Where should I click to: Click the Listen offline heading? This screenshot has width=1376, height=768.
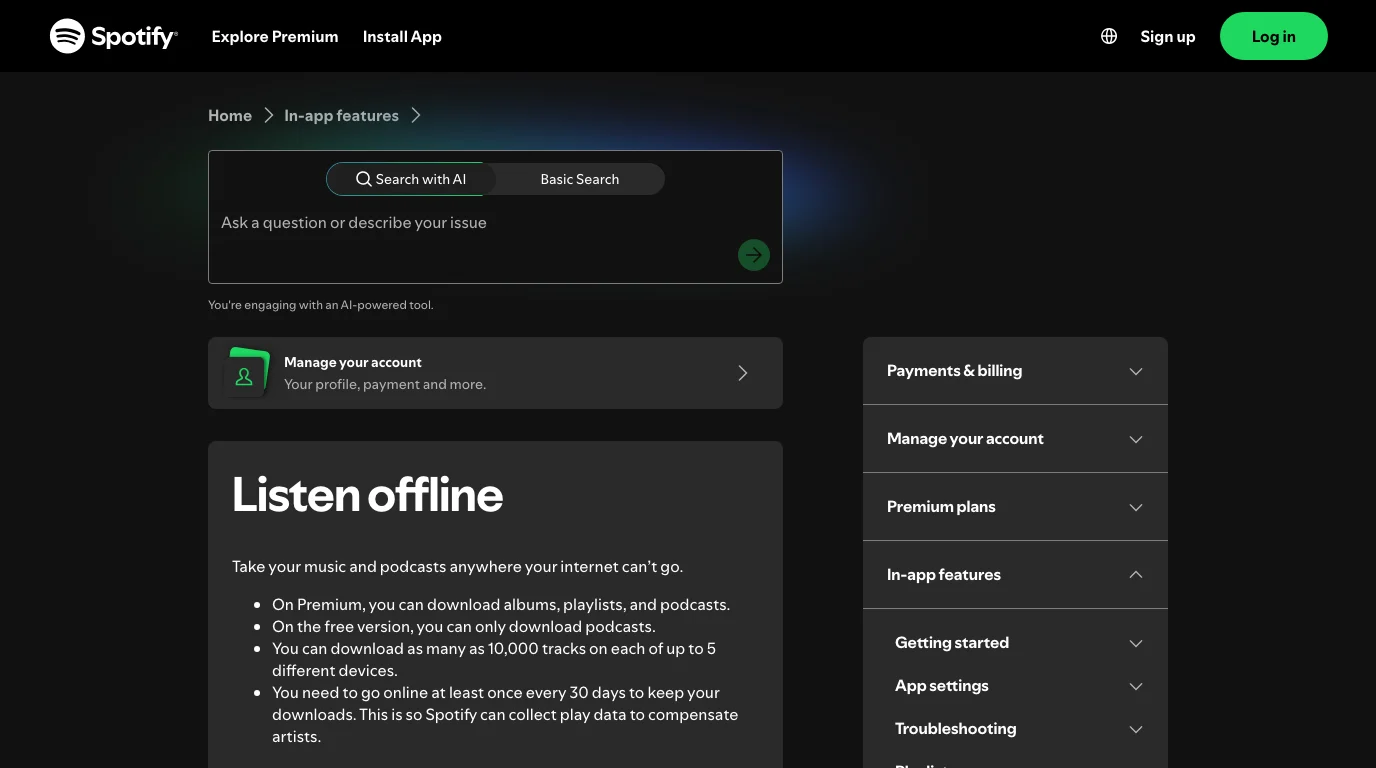tap(368, 495)
